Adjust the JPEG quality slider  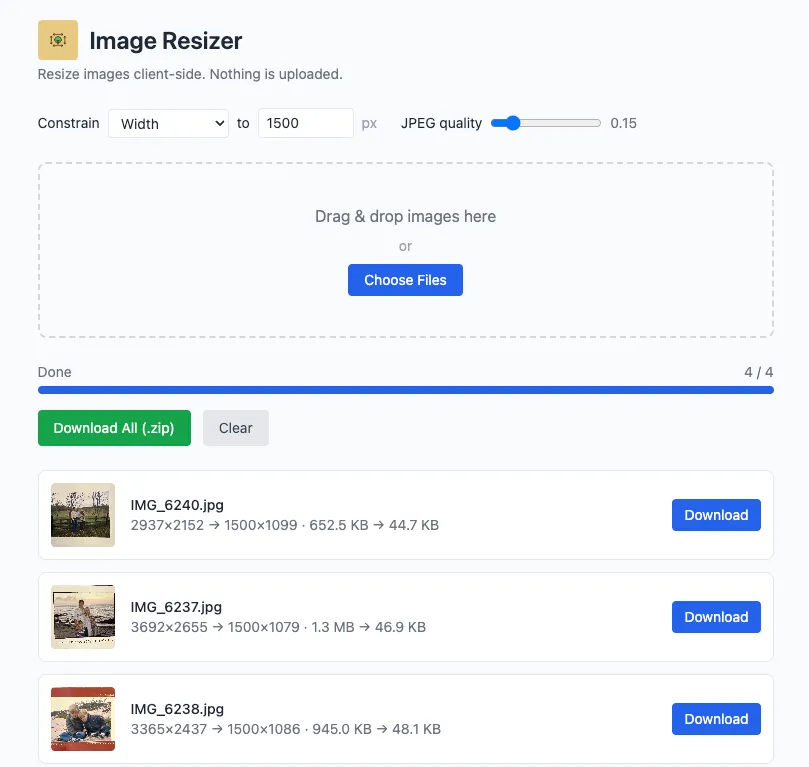(x=546, y=123)
